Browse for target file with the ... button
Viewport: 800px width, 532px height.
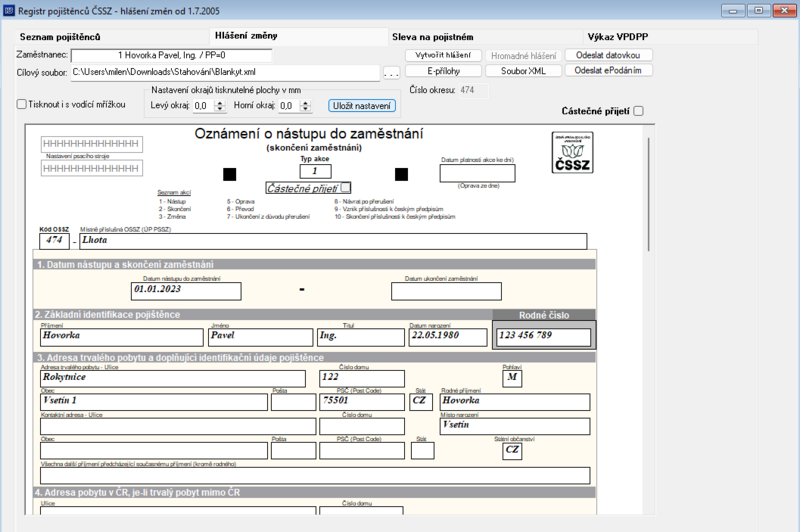pos(391,72)
